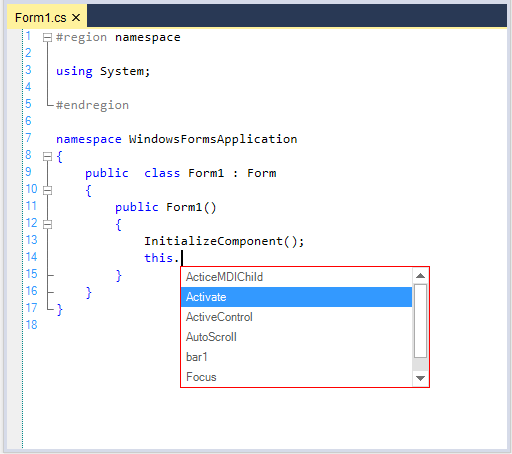The width and height of the screenshot is (512, 454).
Task: Select the highlighted Activate suggestion
Action: (x=297, y=297)
